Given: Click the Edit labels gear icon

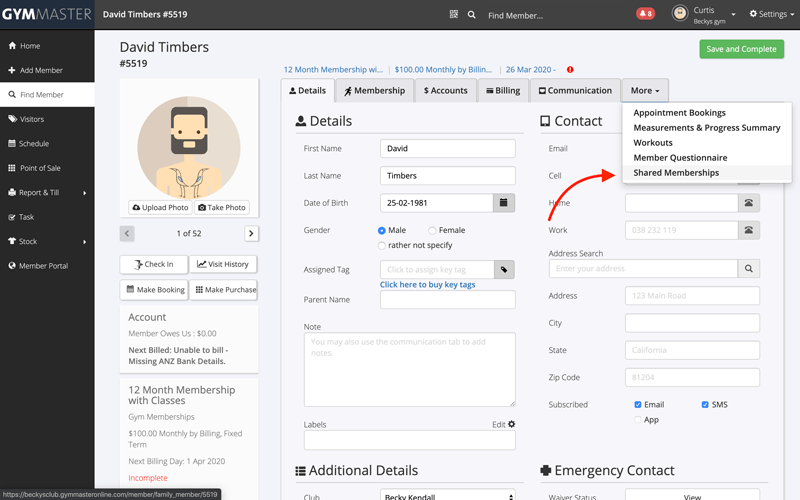Looking at the screenshot, I should pyautogui.click(x=512, y=424).
